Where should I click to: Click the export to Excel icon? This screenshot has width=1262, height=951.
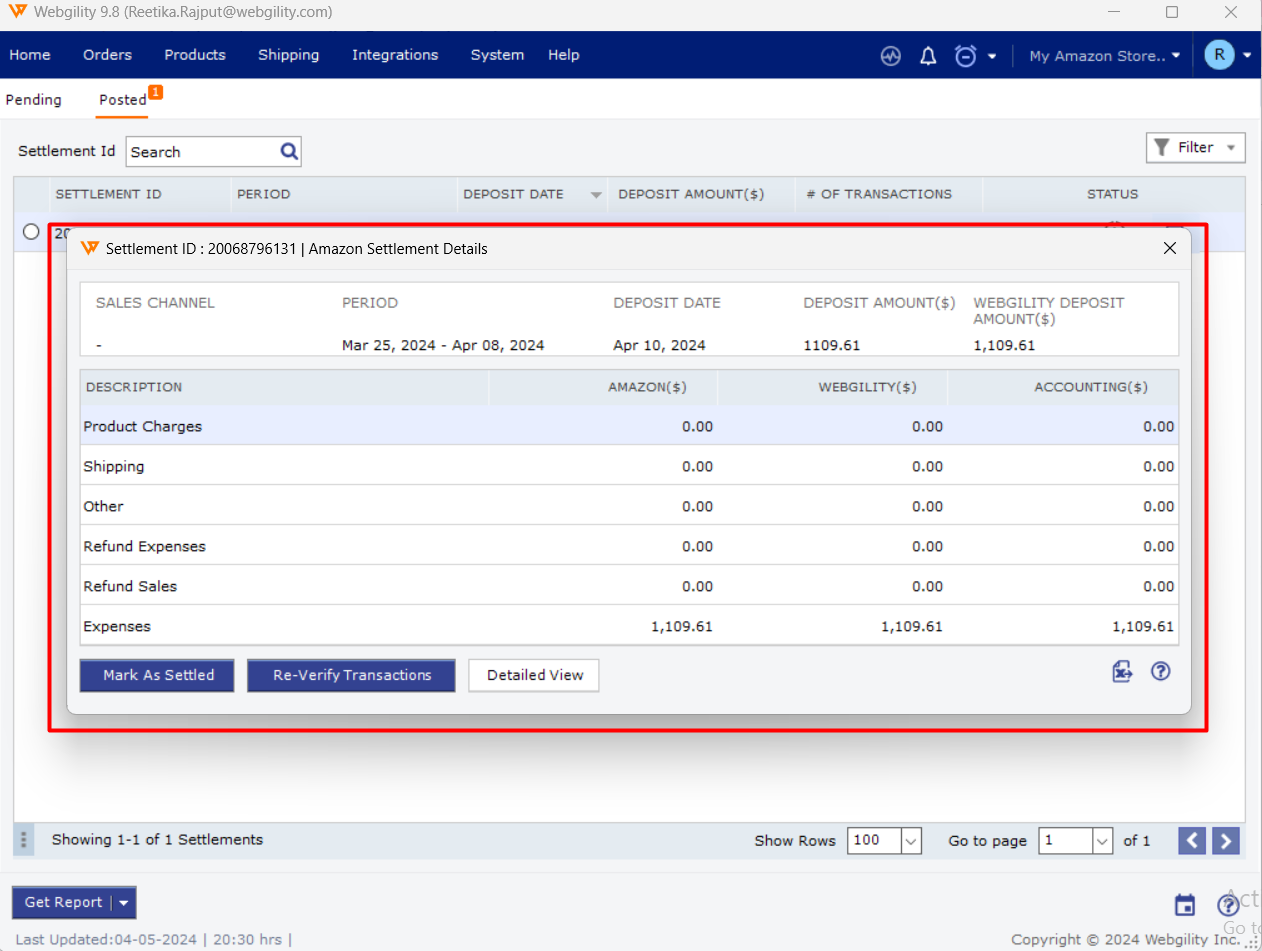[x=1122, y=672]
